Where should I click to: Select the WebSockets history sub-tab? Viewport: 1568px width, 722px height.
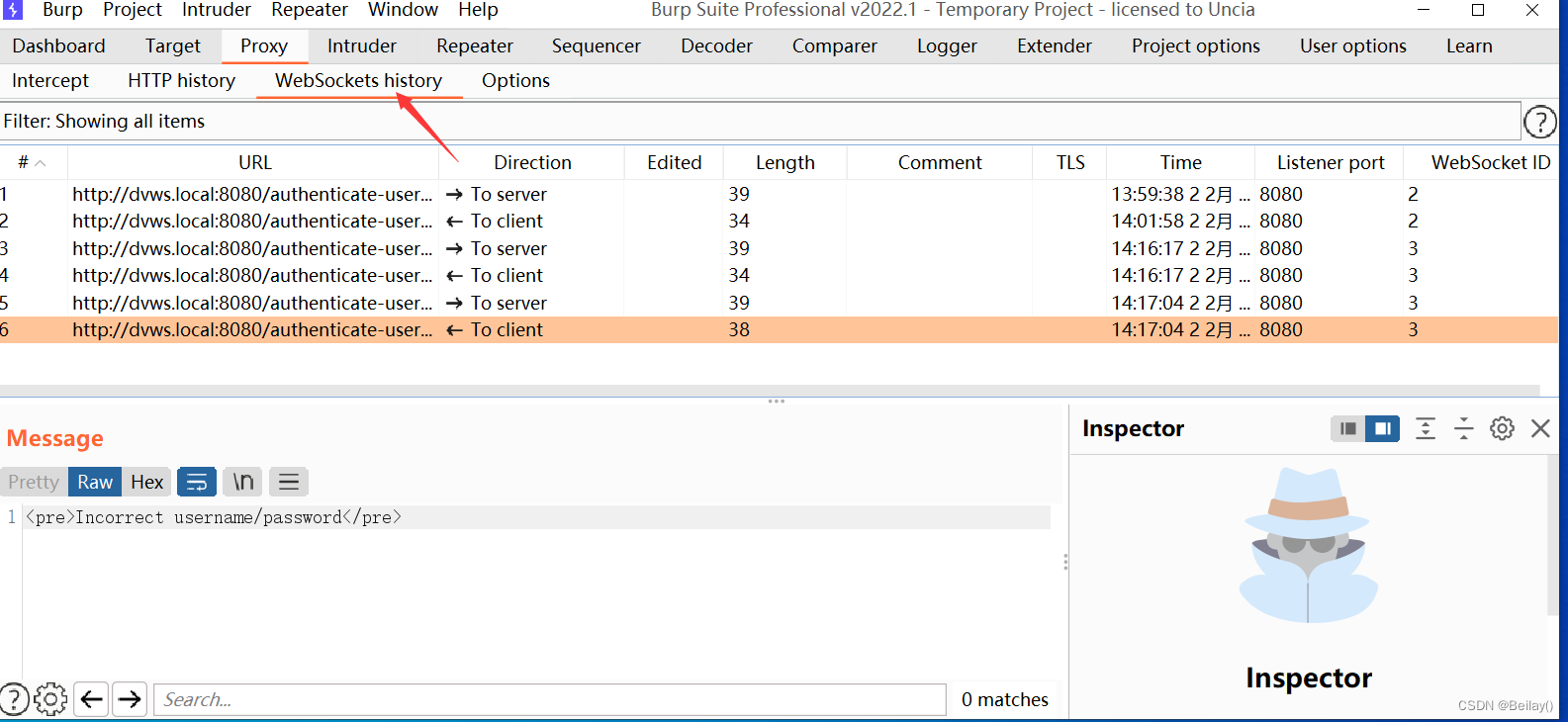point(359,81)
